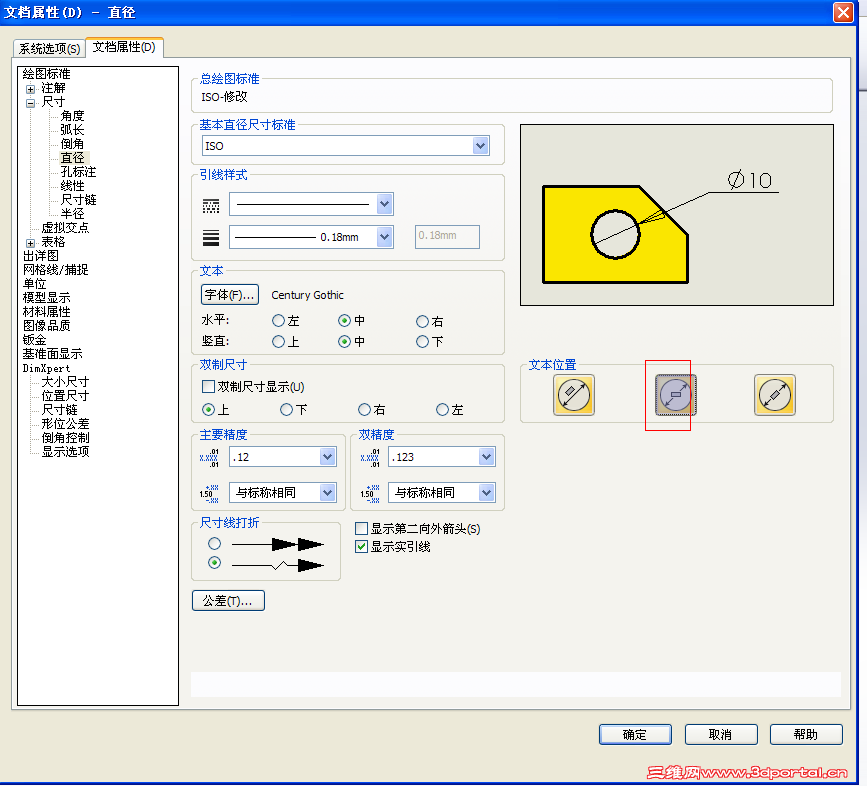Select the first 文本位置 broken leader icon
The width and height of the screenshot is (867, 786).
(574, 395)
